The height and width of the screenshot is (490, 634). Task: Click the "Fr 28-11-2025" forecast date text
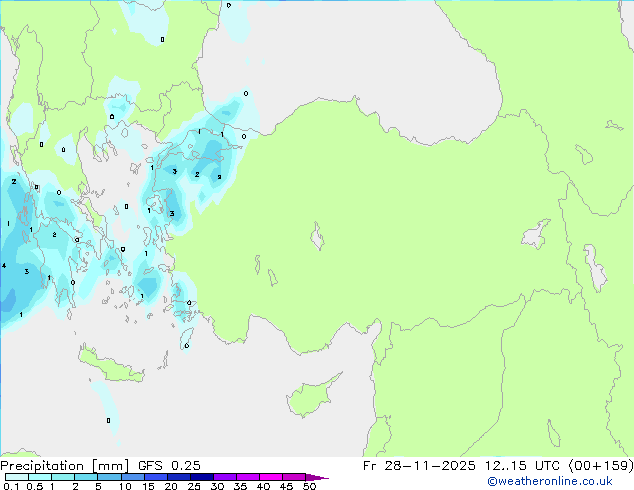click(x=419, y=466)
